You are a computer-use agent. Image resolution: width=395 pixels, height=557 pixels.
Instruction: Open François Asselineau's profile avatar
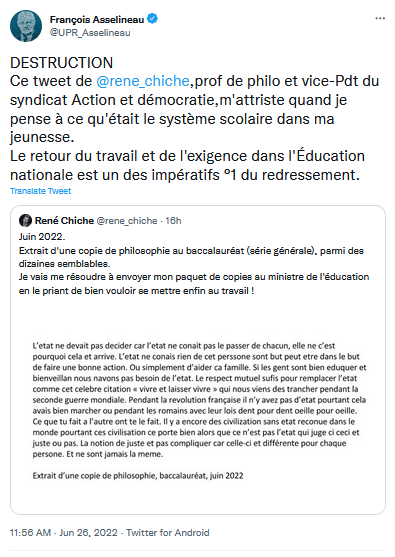[x=26, y=26]
